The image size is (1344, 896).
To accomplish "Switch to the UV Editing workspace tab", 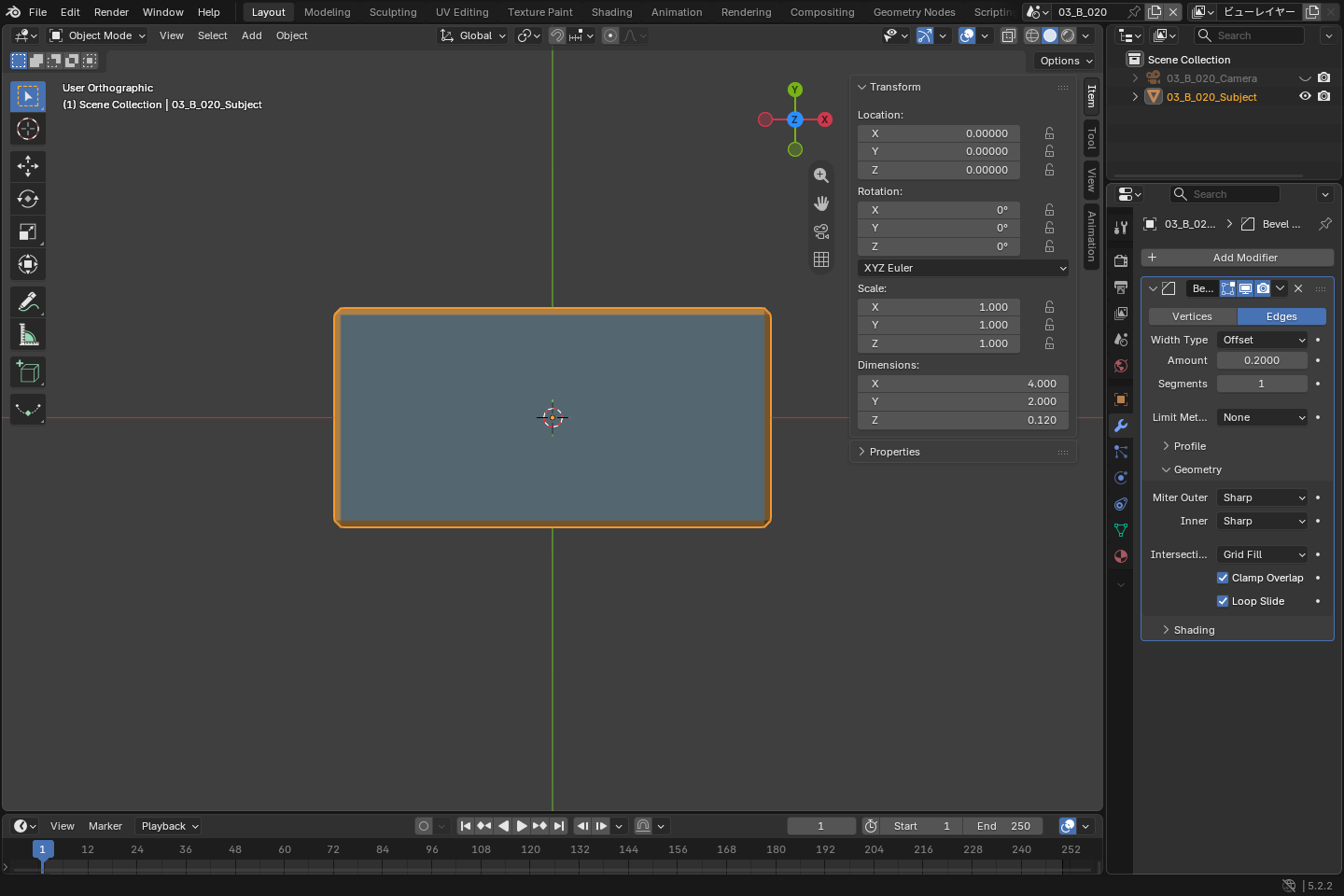I will click(462, 12).
